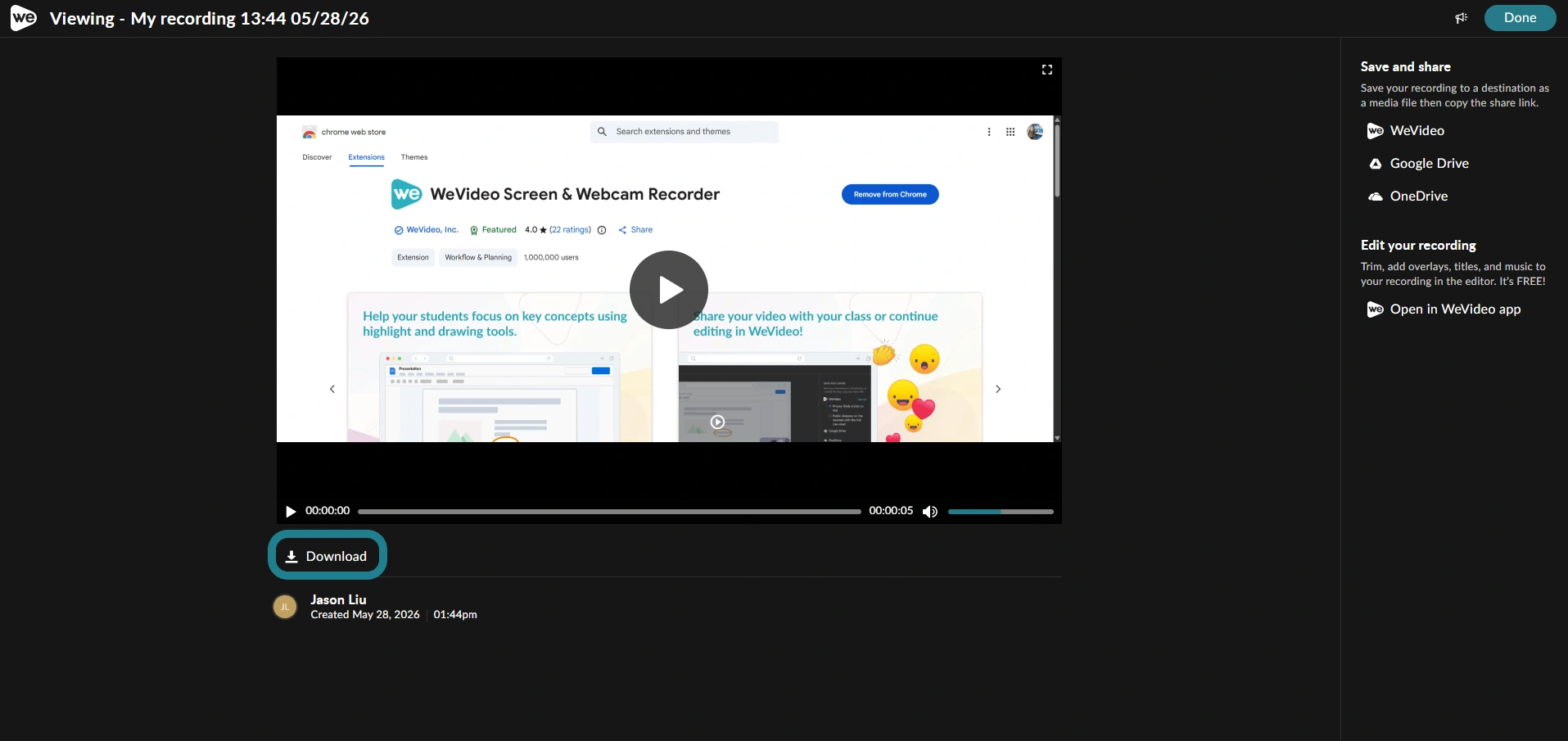Click the Edit your recording heading

pyautogui.click(x=1418, y=246)
